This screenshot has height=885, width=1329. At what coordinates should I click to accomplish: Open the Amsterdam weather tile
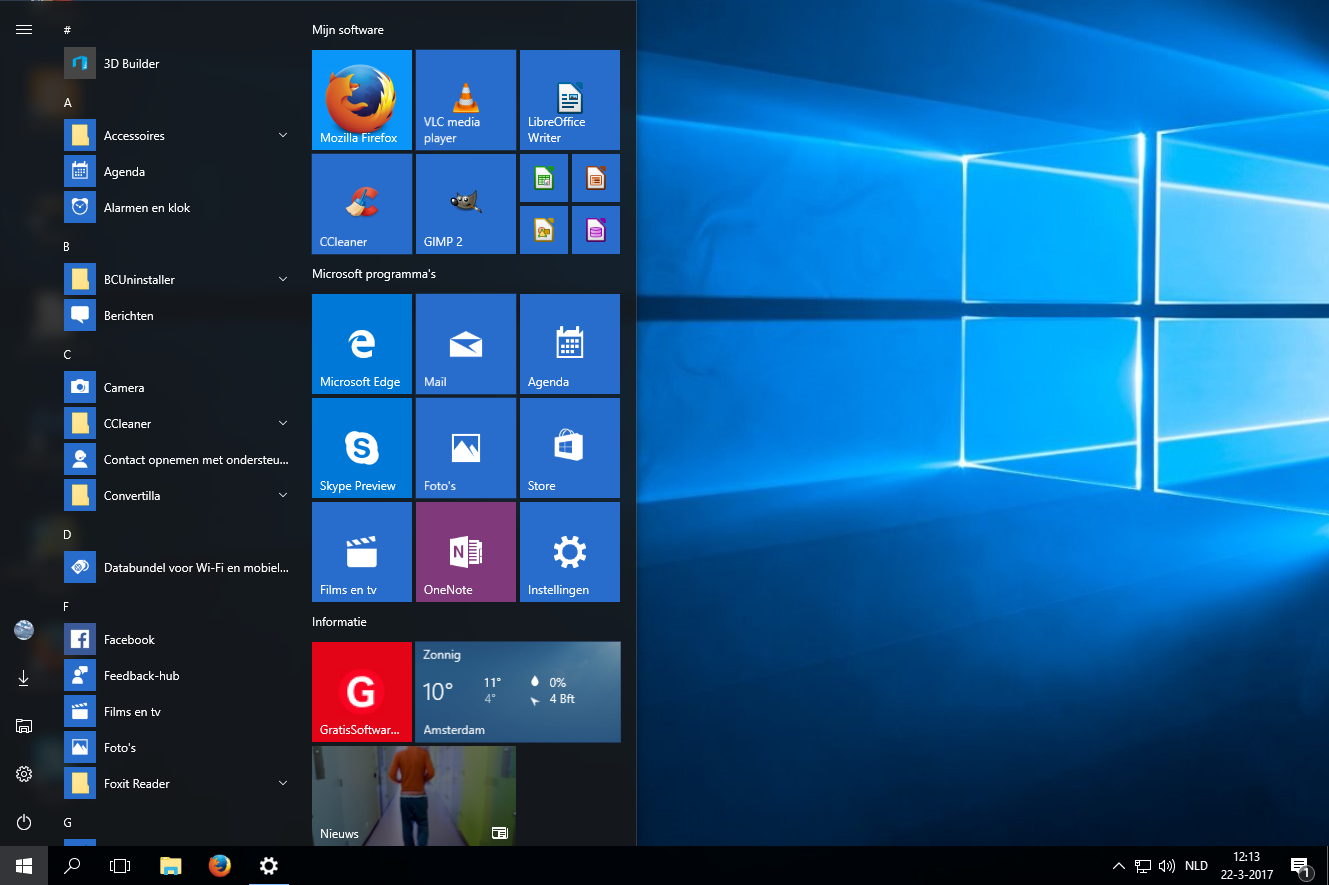tap(517, 692)
